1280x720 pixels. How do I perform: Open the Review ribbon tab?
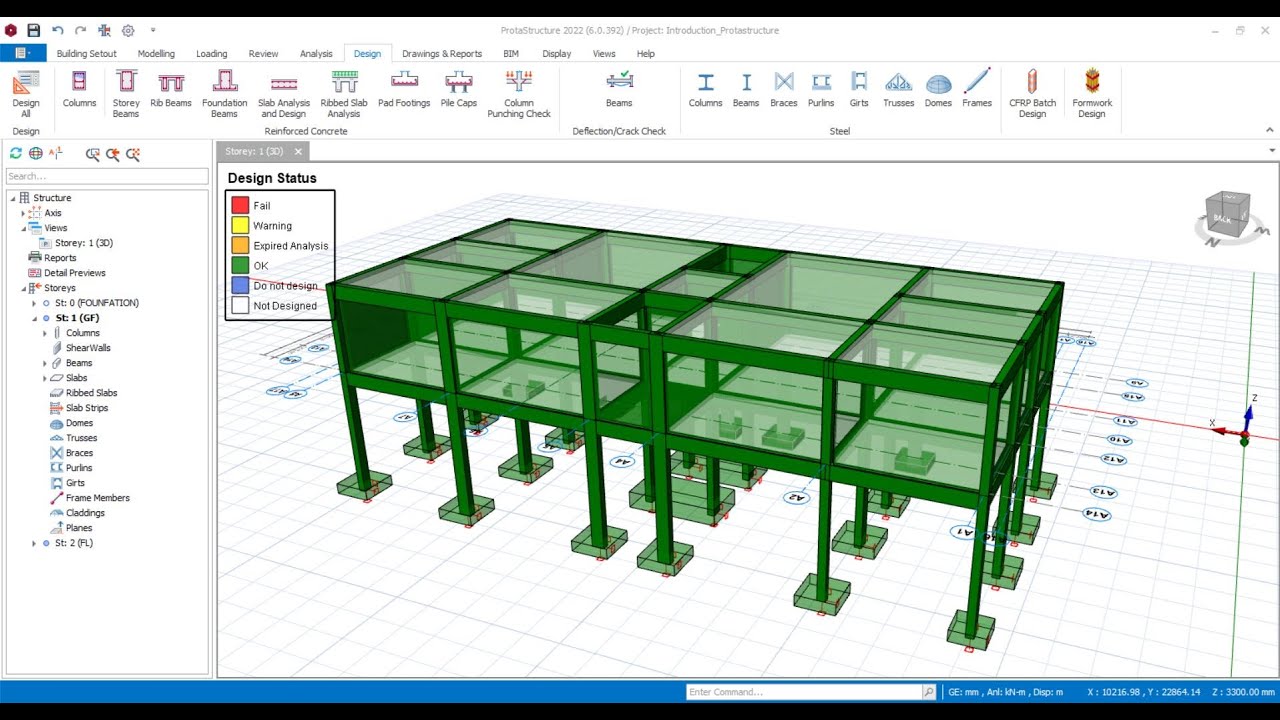tap(263, 54)
